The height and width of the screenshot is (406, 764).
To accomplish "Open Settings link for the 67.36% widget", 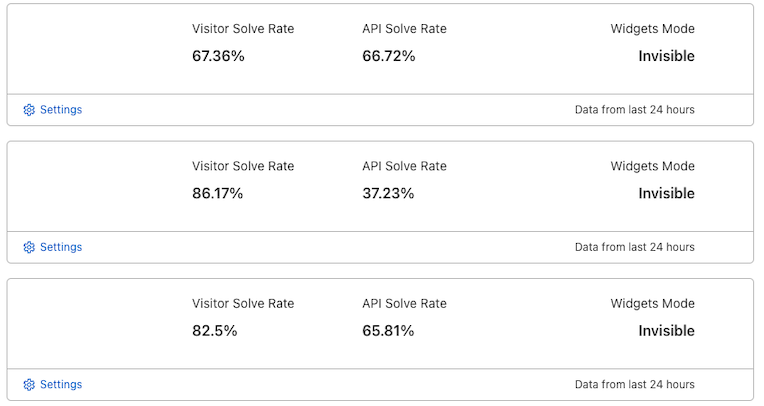I will (x=60, y=110).
